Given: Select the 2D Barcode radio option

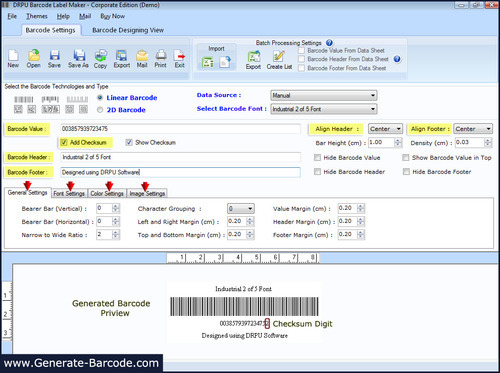Looking at the screenshot, I should (x=100, y=110).
